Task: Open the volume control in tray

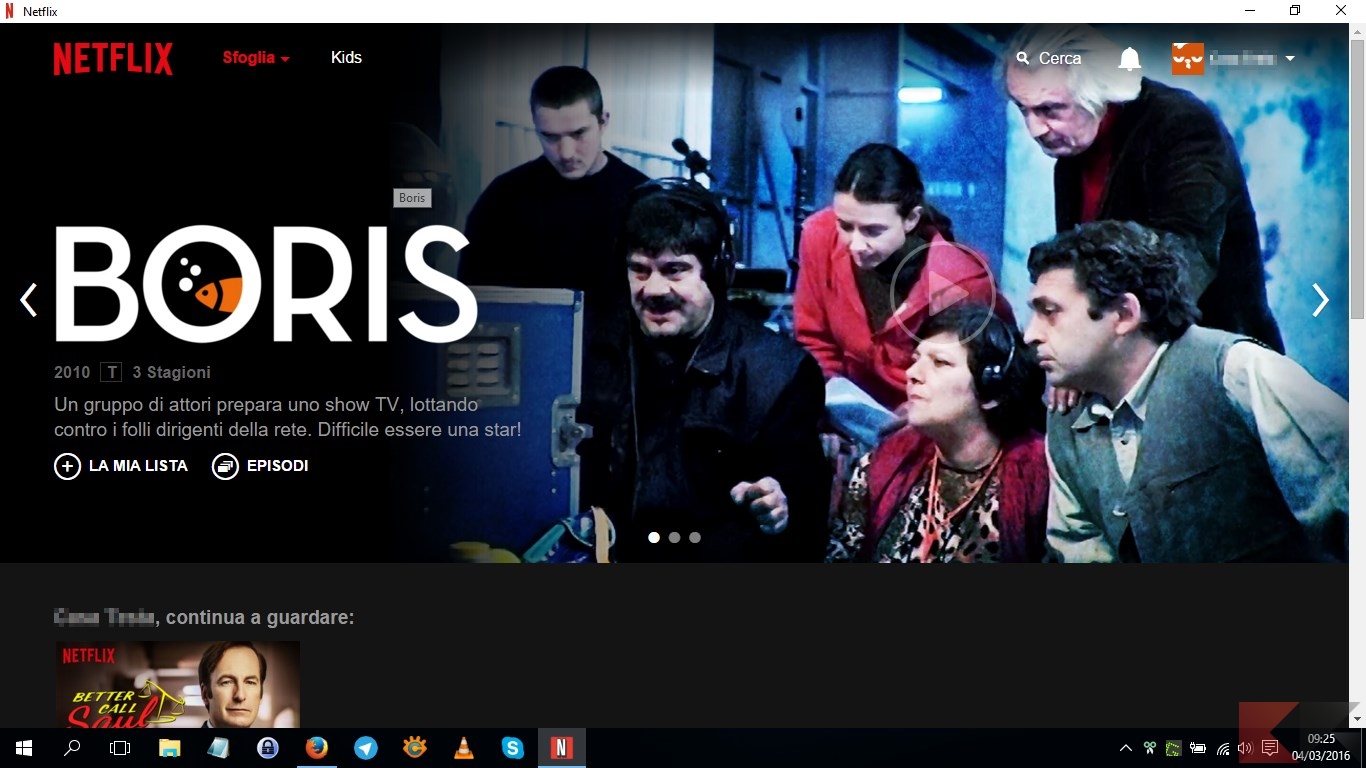Action: (x=1245, y=748)
